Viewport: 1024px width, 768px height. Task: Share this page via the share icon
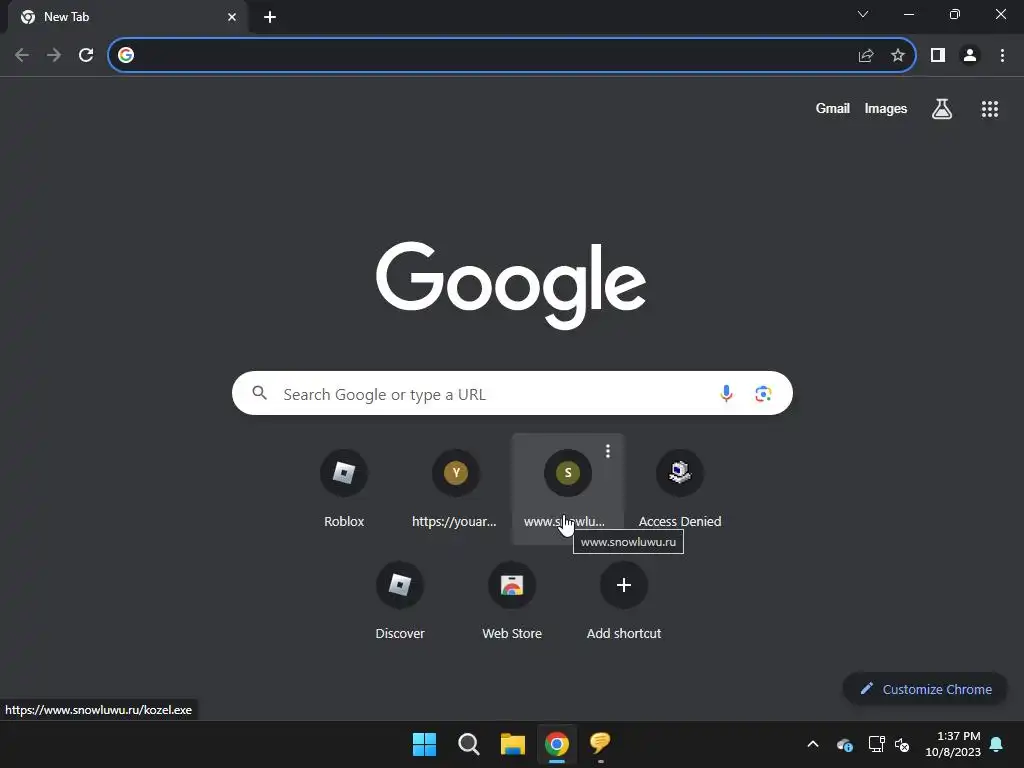tap(866, 56)
